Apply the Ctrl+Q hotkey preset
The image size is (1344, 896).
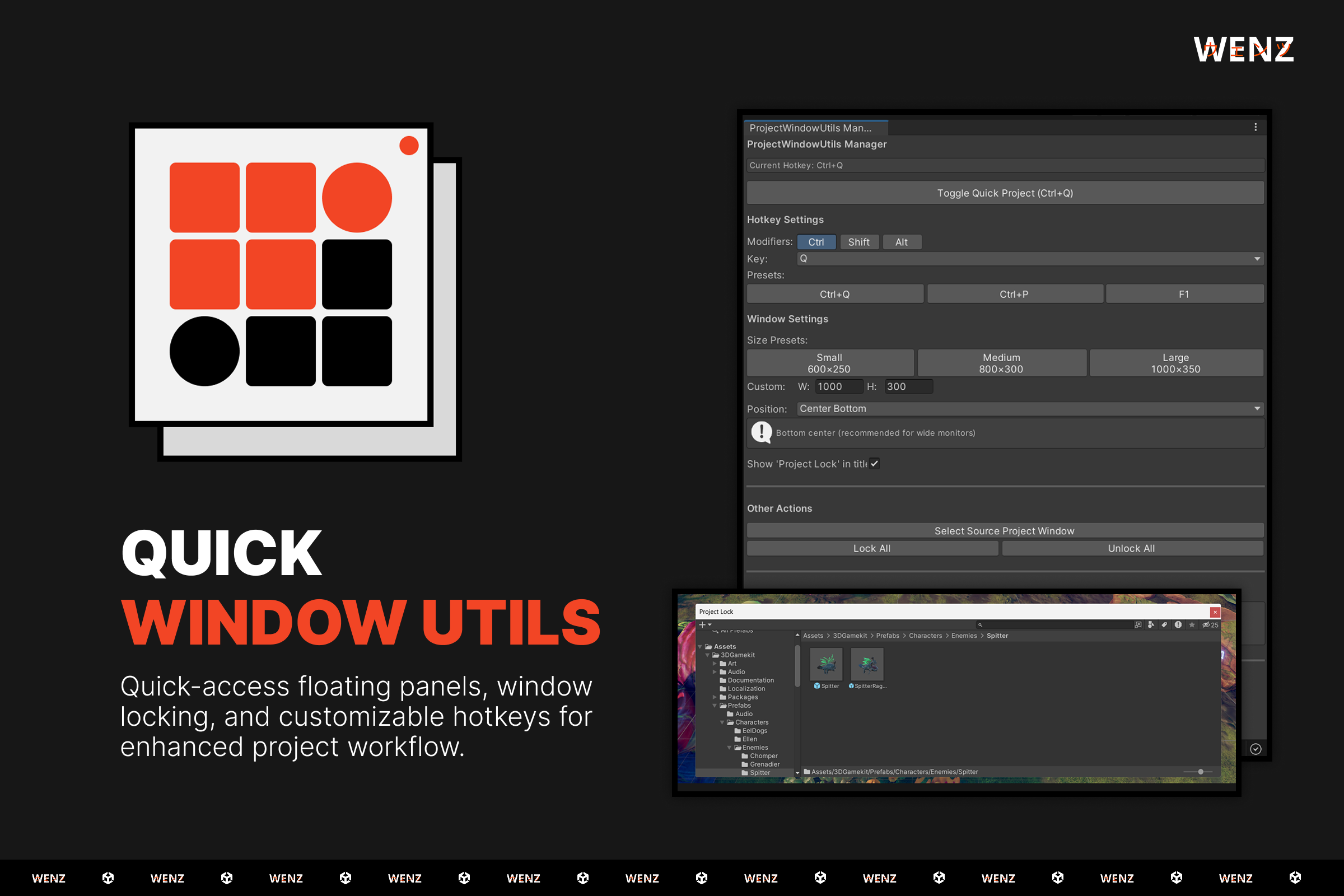835,295
